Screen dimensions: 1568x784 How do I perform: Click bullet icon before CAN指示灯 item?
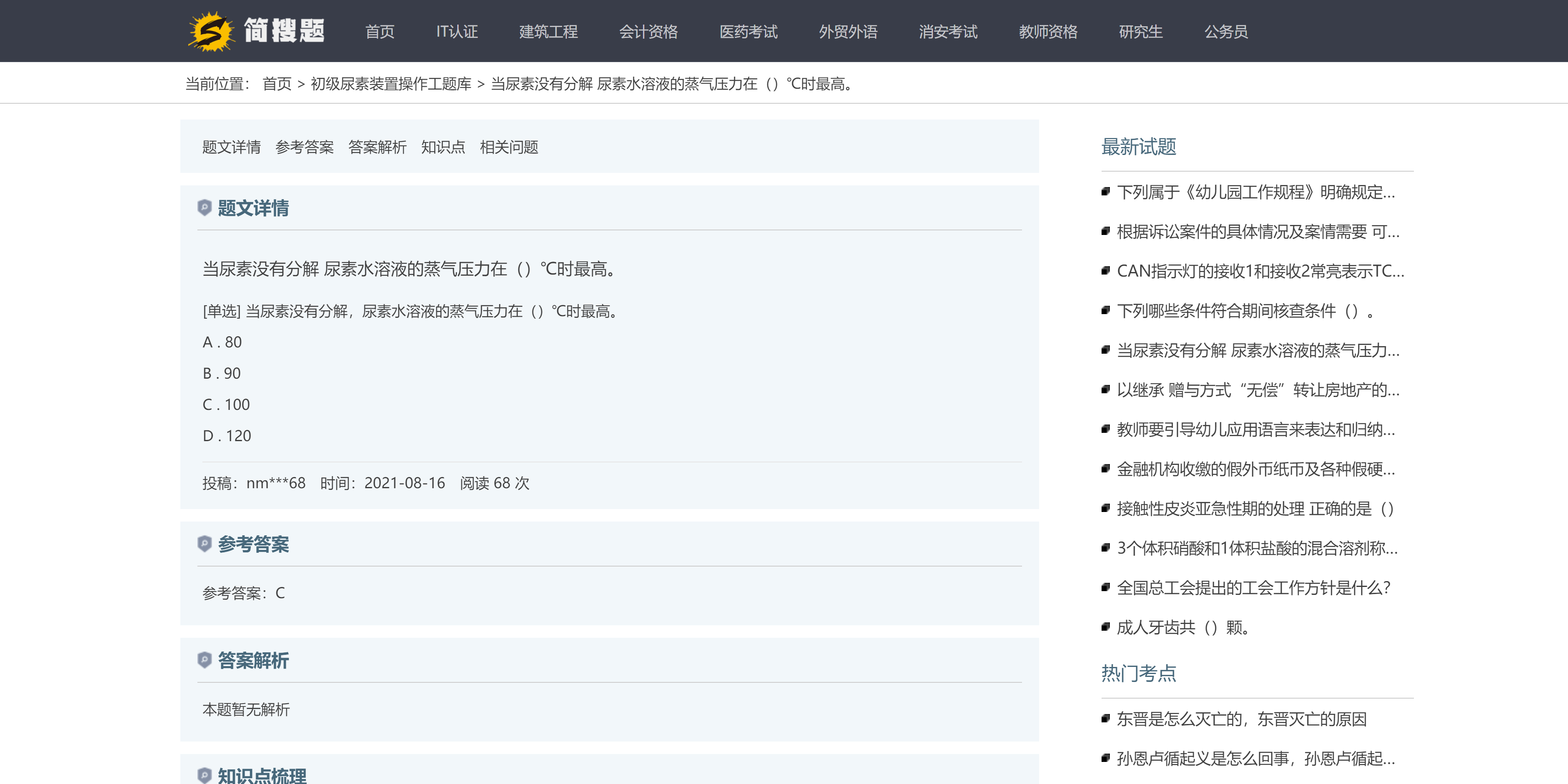click(1105, 271)
